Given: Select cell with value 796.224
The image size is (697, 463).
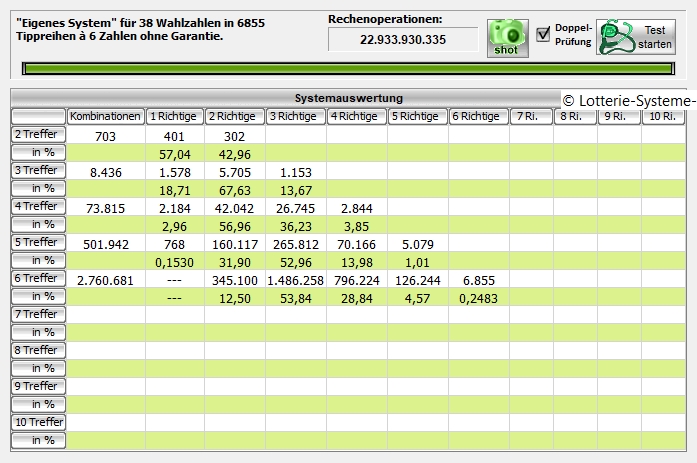Looking at the screenshot, I should pos(357,280).
